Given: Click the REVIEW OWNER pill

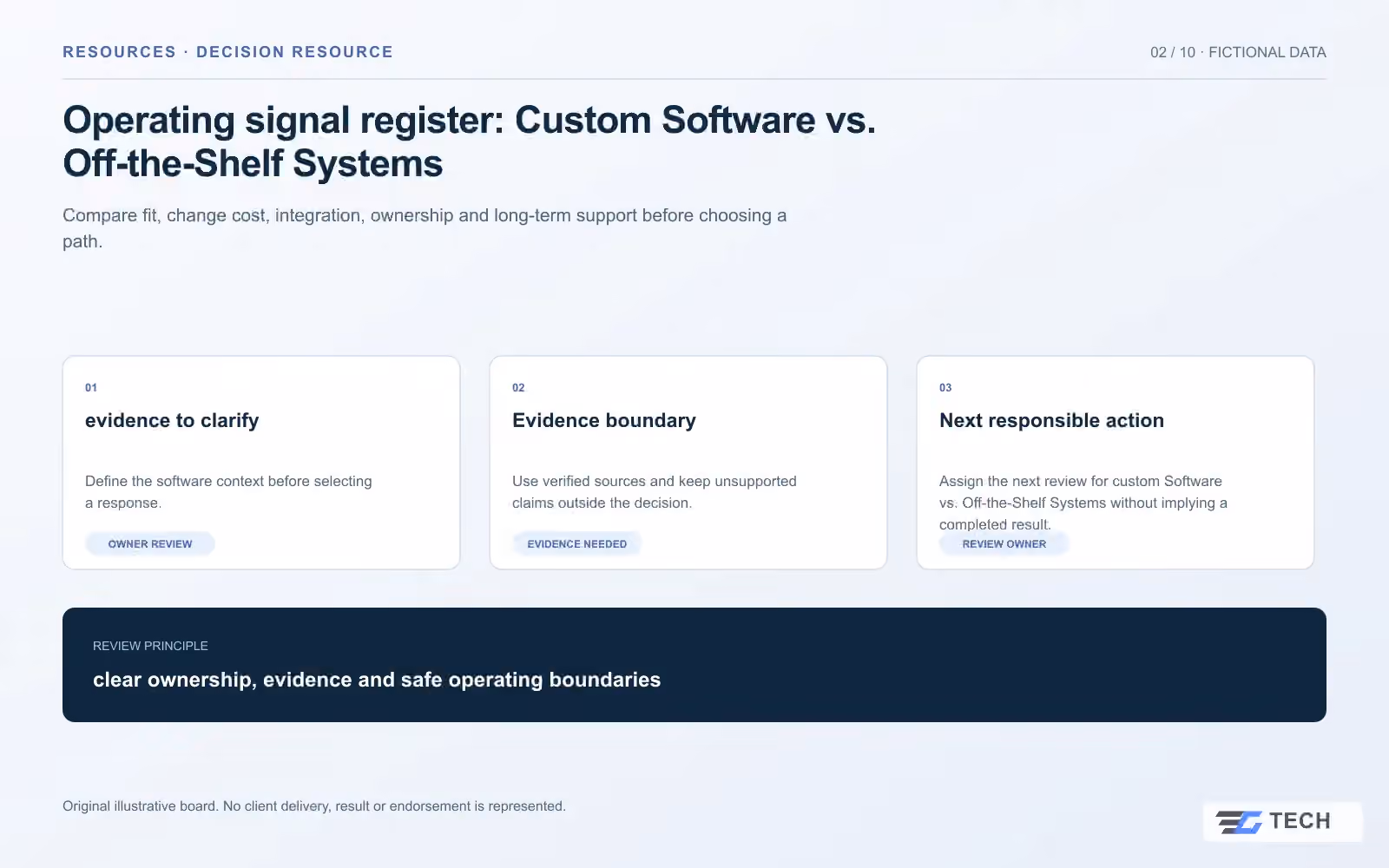Looking at the screenshot, I should click(1004, 544).
